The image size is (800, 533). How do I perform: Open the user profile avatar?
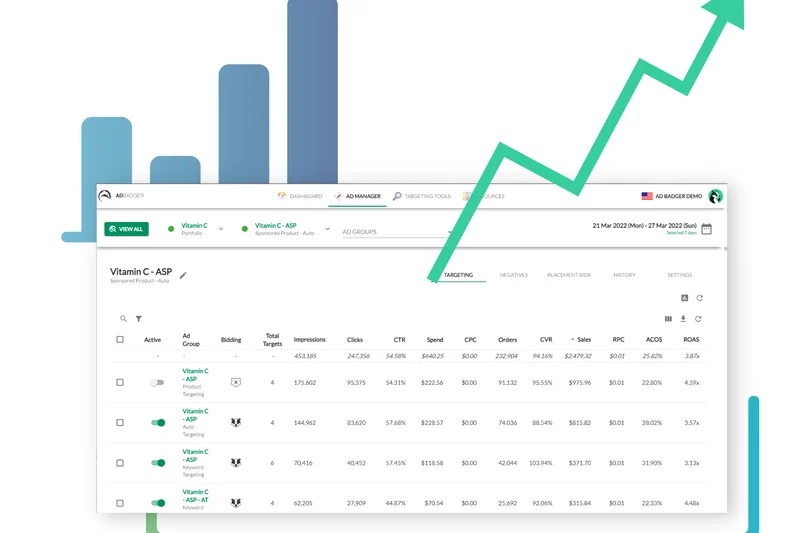click(715, 196)
